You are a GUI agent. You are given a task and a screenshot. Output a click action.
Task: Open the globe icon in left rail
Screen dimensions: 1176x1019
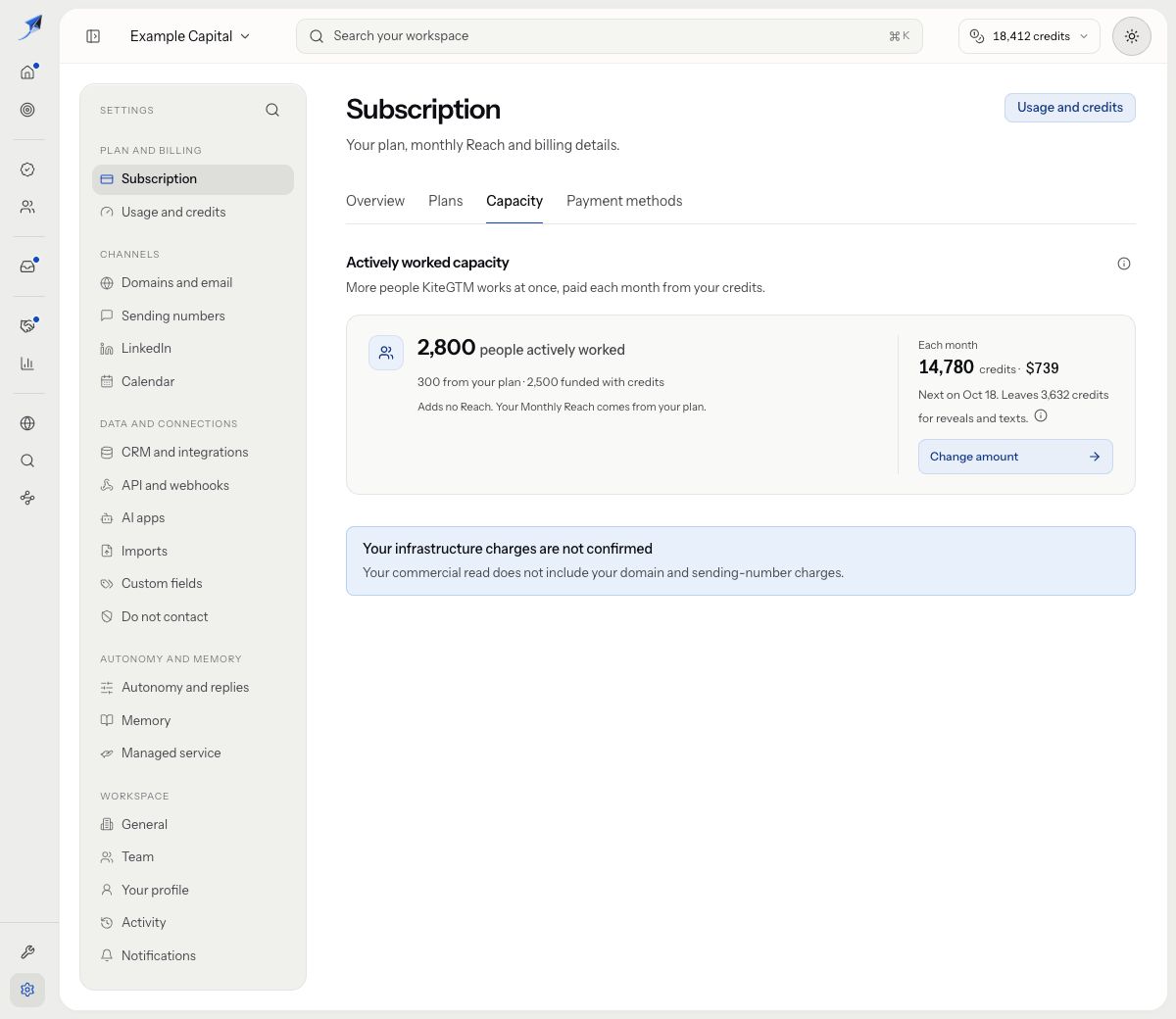point(27,423)
